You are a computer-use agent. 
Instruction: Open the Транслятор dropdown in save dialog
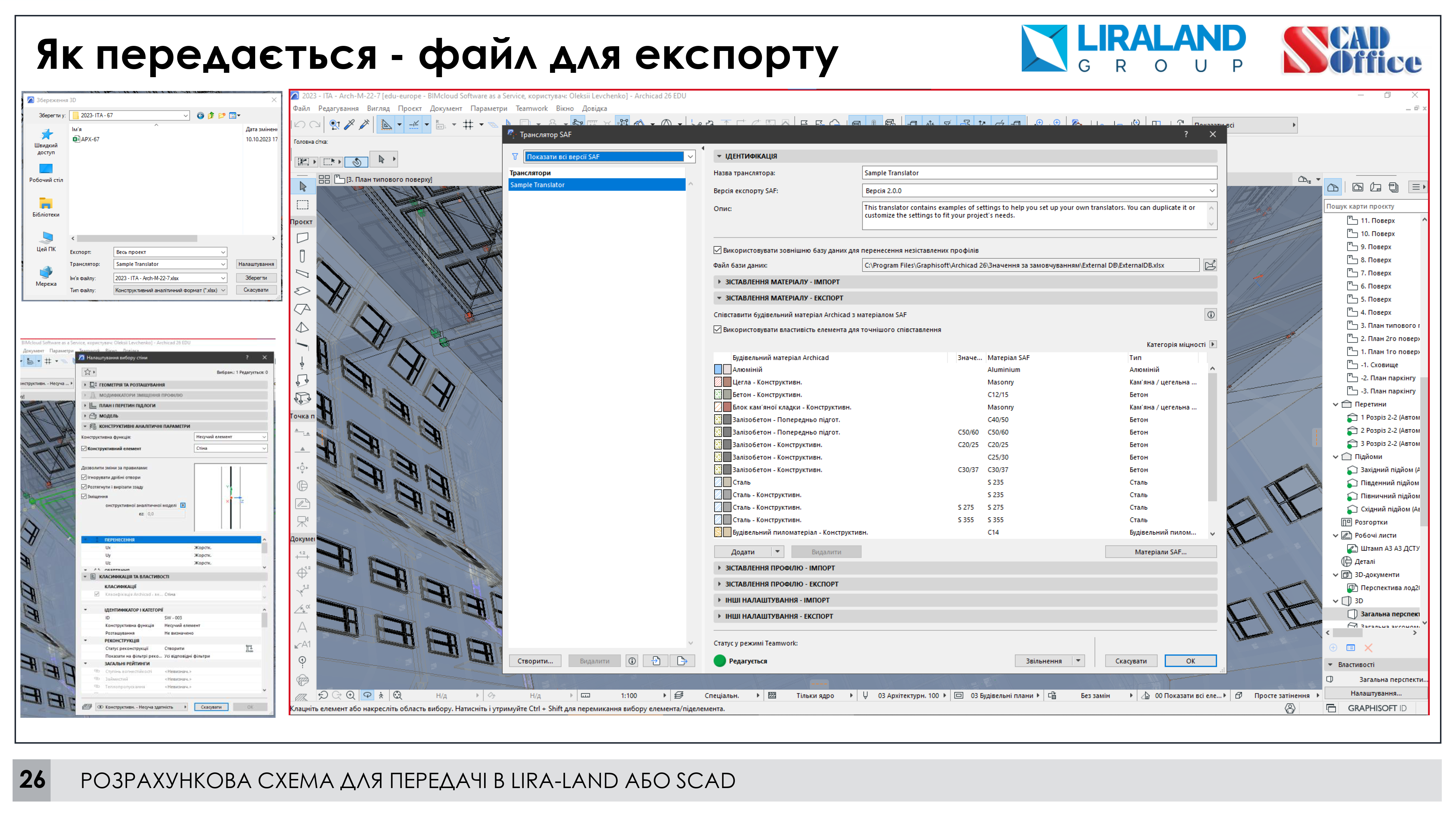(170, 264)
